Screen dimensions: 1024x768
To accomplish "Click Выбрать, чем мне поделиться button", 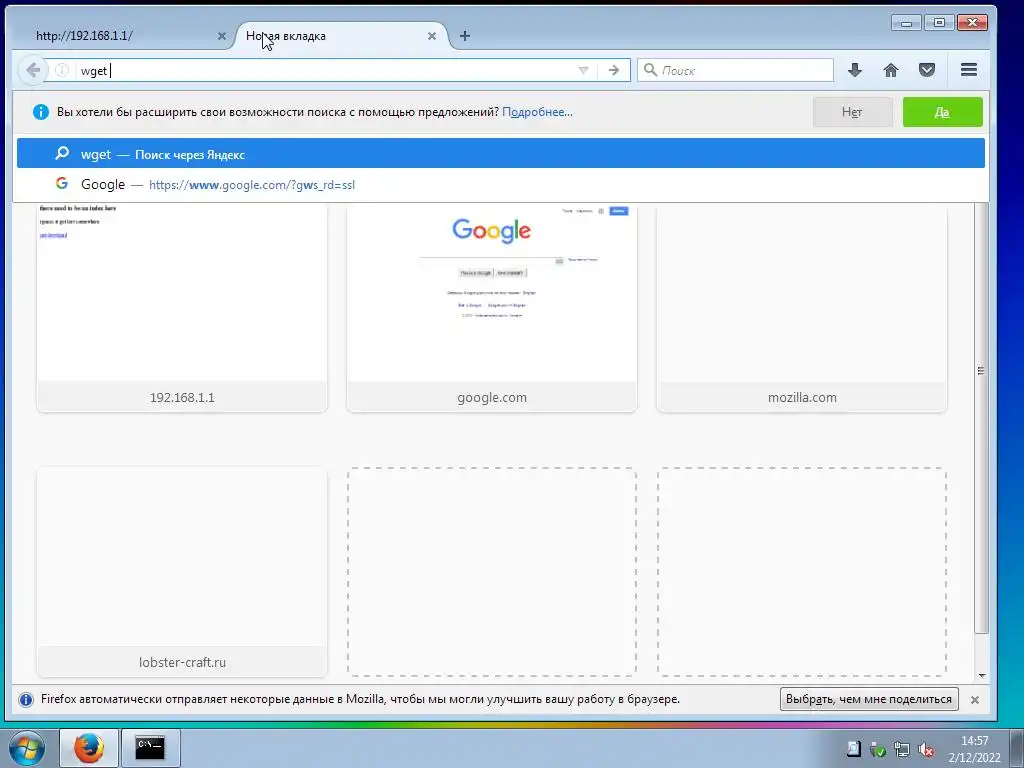I will [x=869, y=699].
